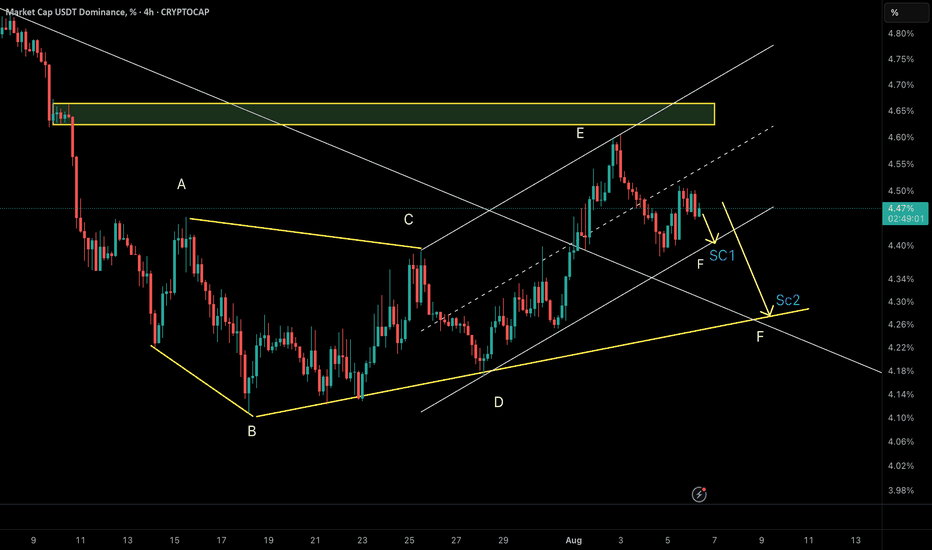932x550 pixels.
Task: Select the wave label A
Action: 181,184
